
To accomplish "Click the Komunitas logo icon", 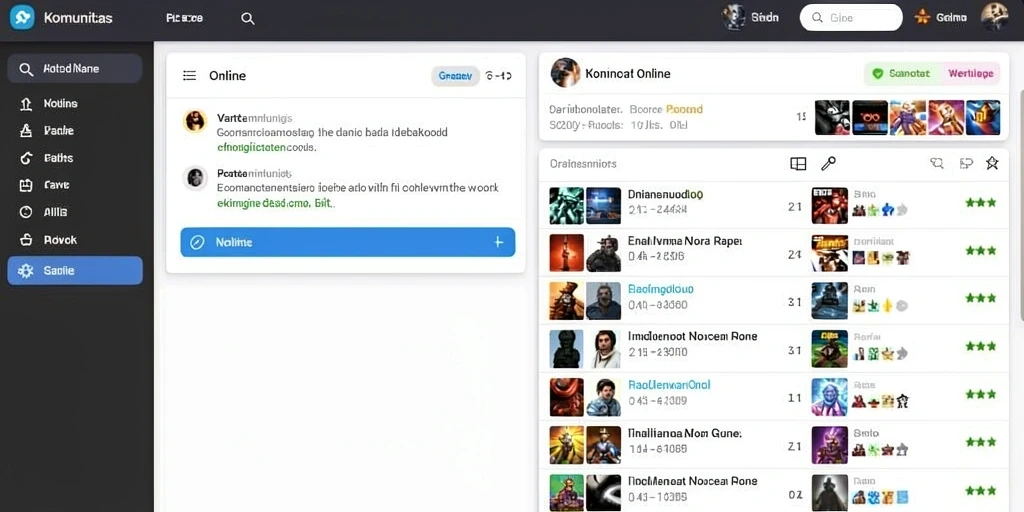I will [x=22, y=18].
